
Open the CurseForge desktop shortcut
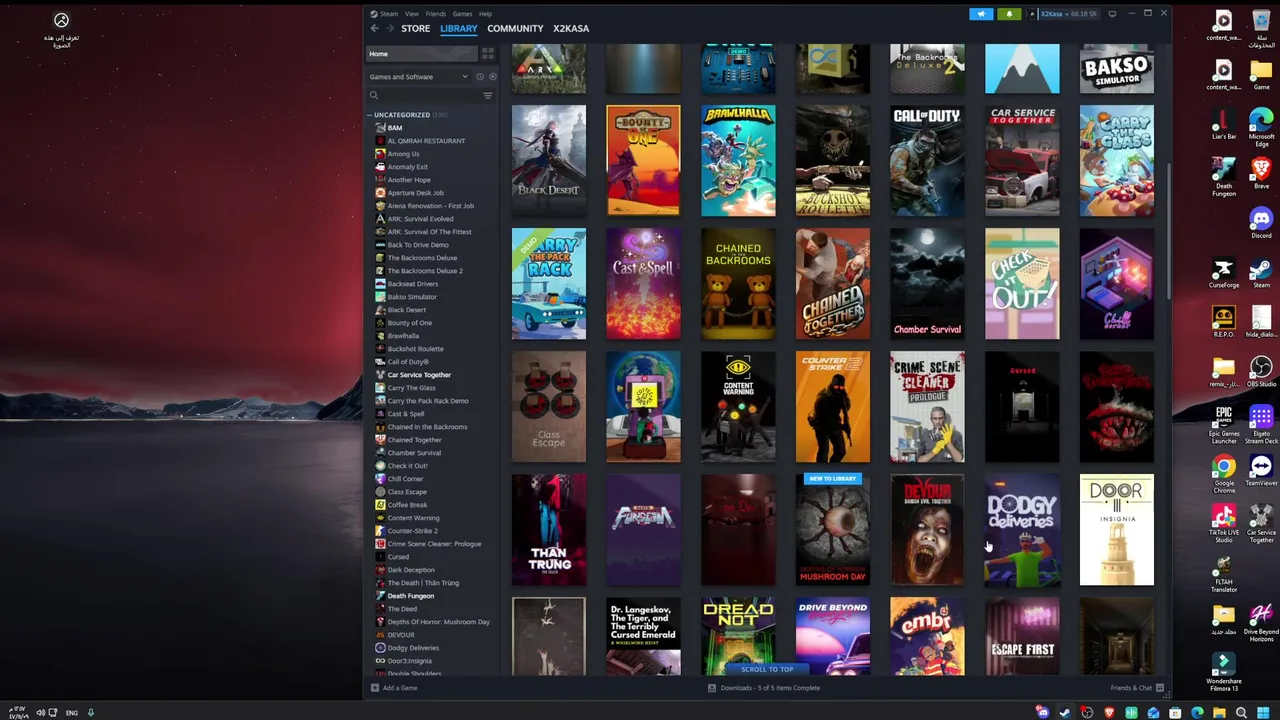1224,273
